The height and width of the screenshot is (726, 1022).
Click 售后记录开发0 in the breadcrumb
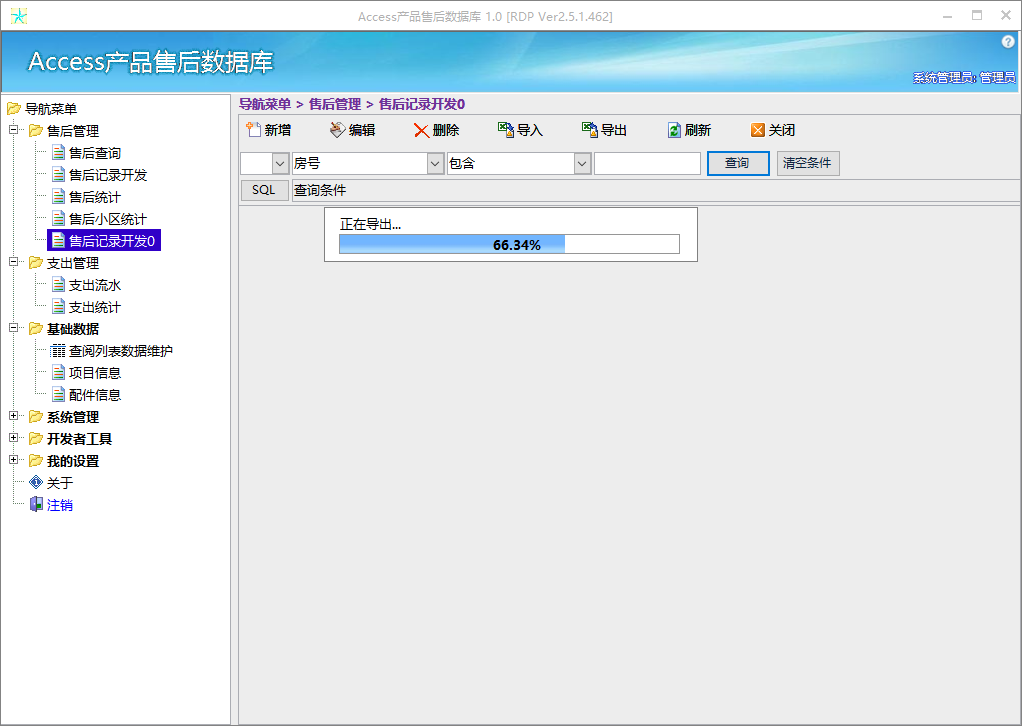tap(422, 104)
